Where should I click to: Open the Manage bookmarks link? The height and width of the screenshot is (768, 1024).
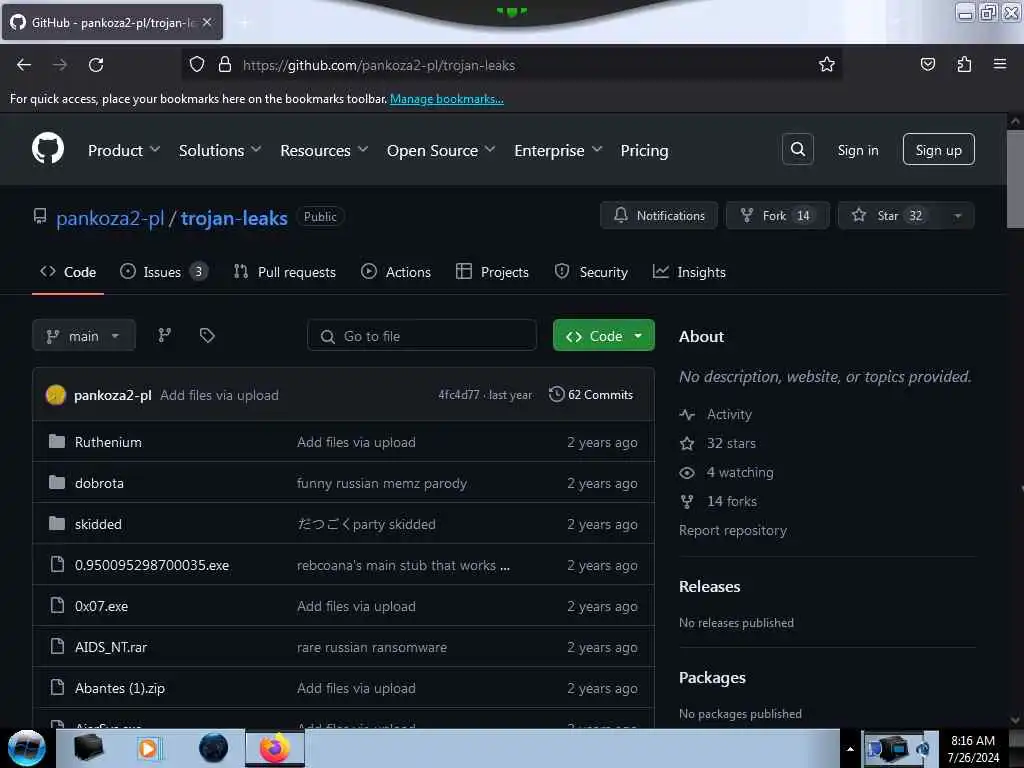[447, 99]
